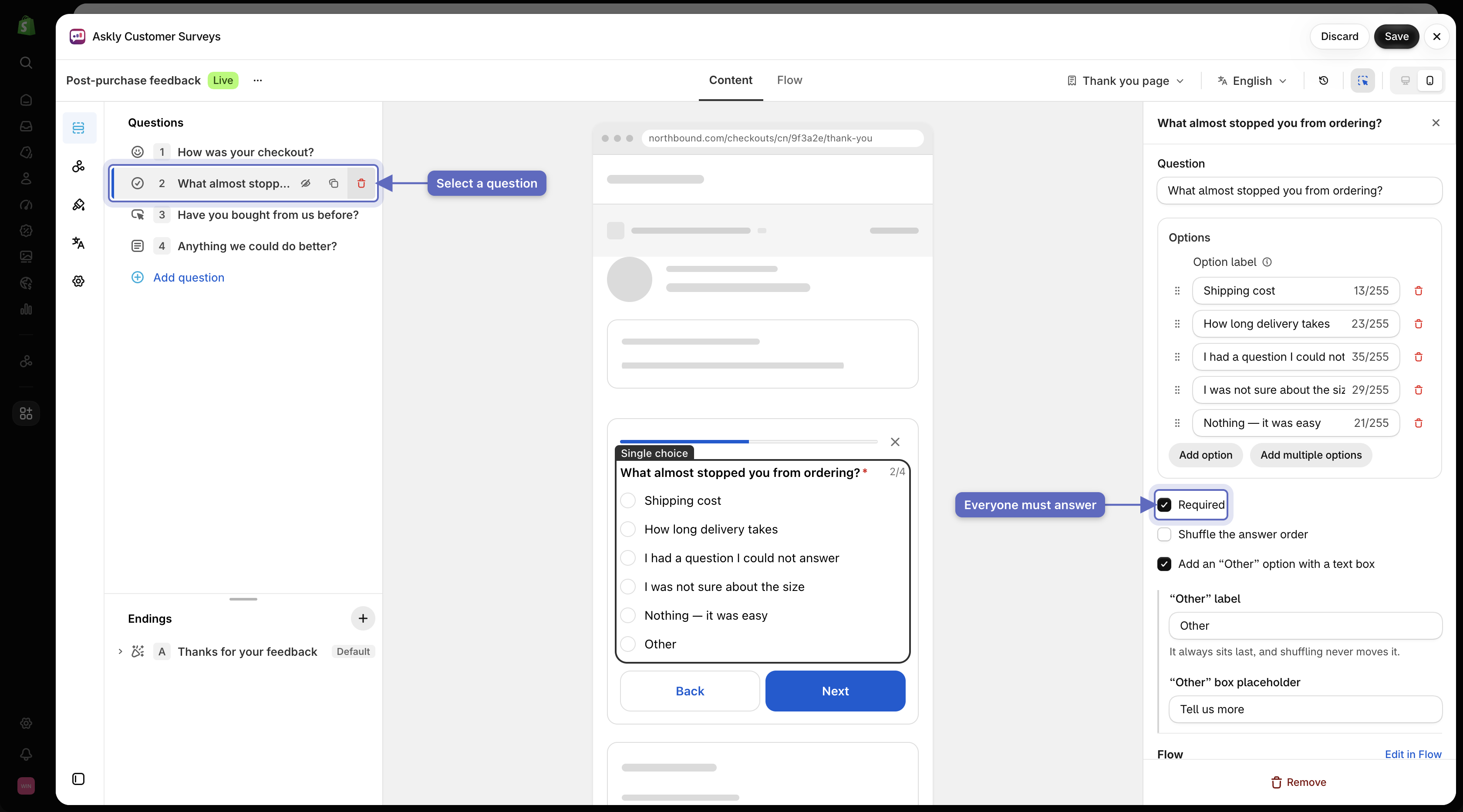Click 'Add multiple options' button
This screenshot has width=1463, height=812.
1311,454
